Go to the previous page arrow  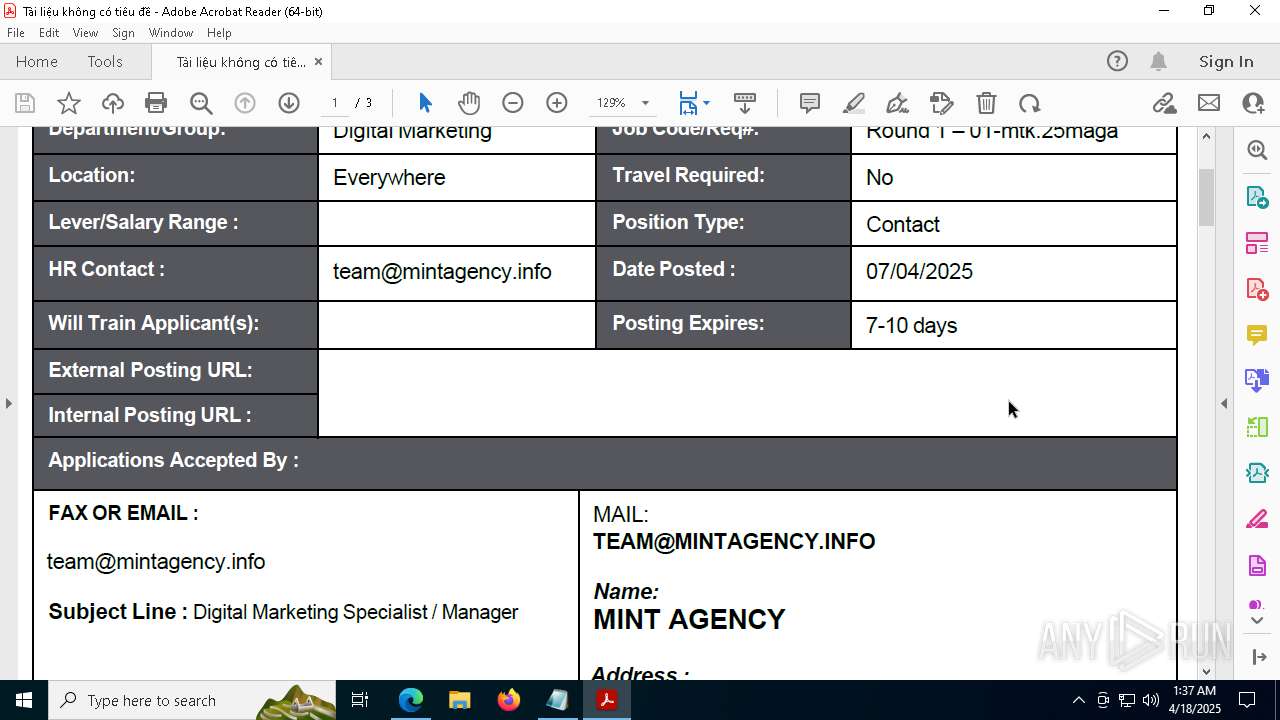point(245,103)
